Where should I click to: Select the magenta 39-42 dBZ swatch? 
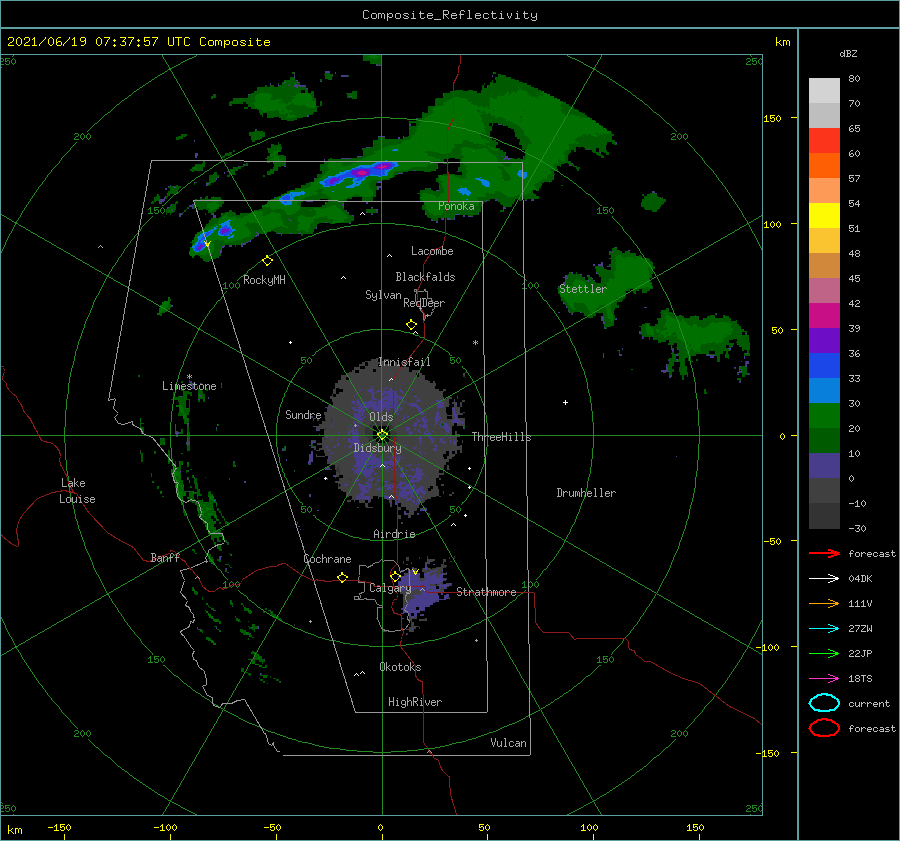pos(824,316)
